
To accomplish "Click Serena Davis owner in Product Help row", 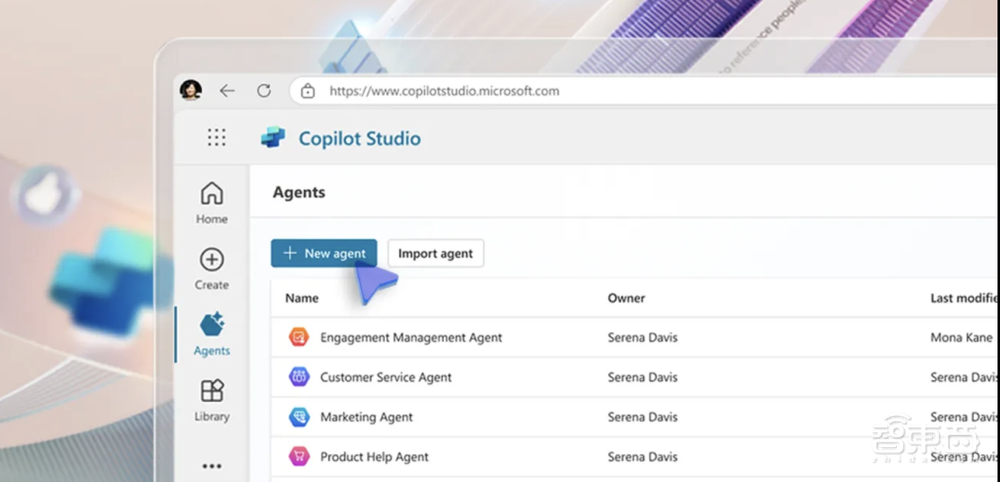I will click(x=643, y=456).
